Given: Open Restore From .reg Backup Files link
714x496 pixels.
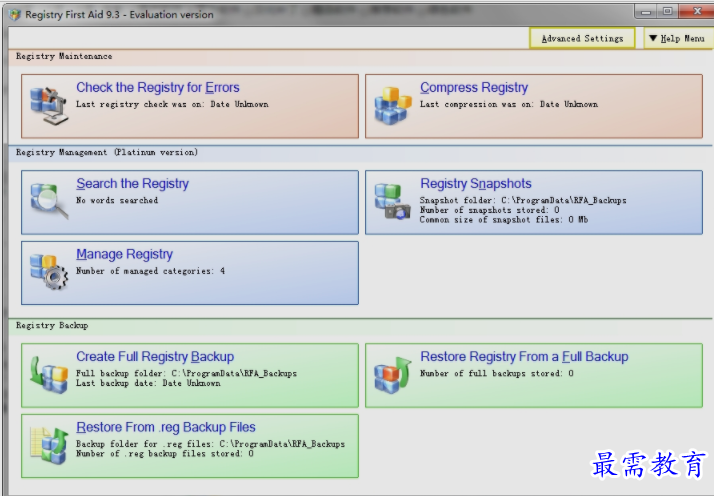Looking at the screenshot, I should click(166, 427).
